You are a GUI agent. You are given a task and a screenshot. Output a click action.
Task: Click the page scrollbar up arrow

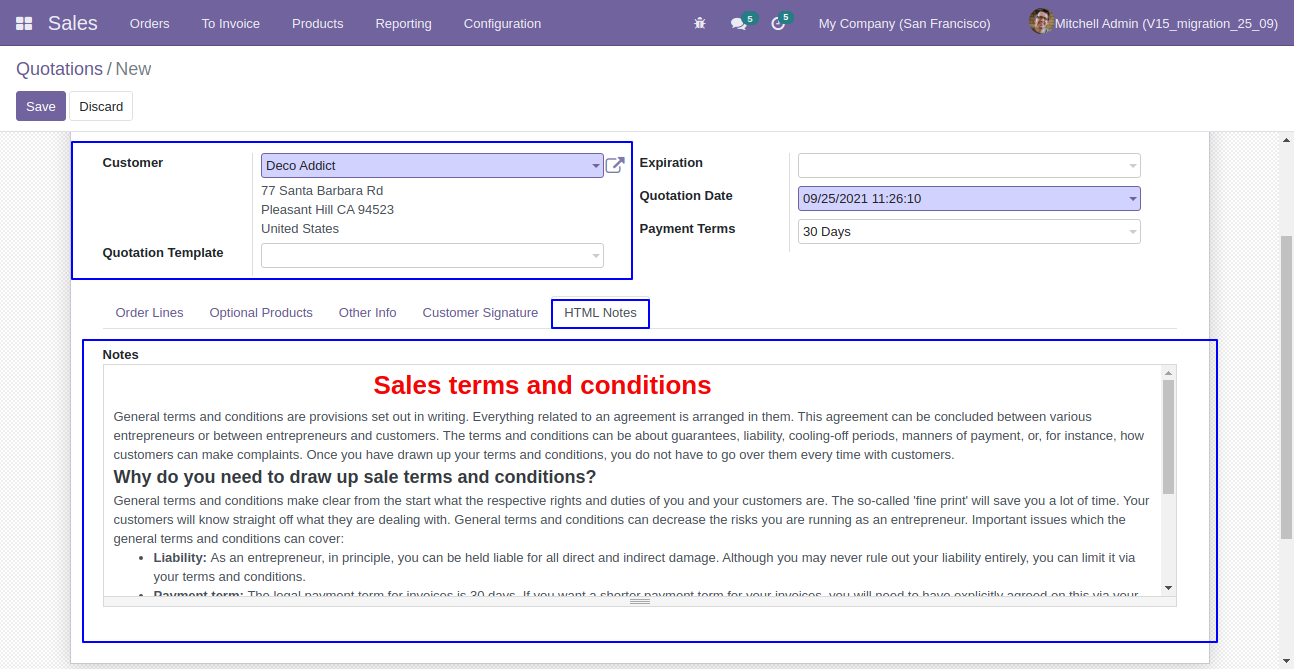[1287, 141]
